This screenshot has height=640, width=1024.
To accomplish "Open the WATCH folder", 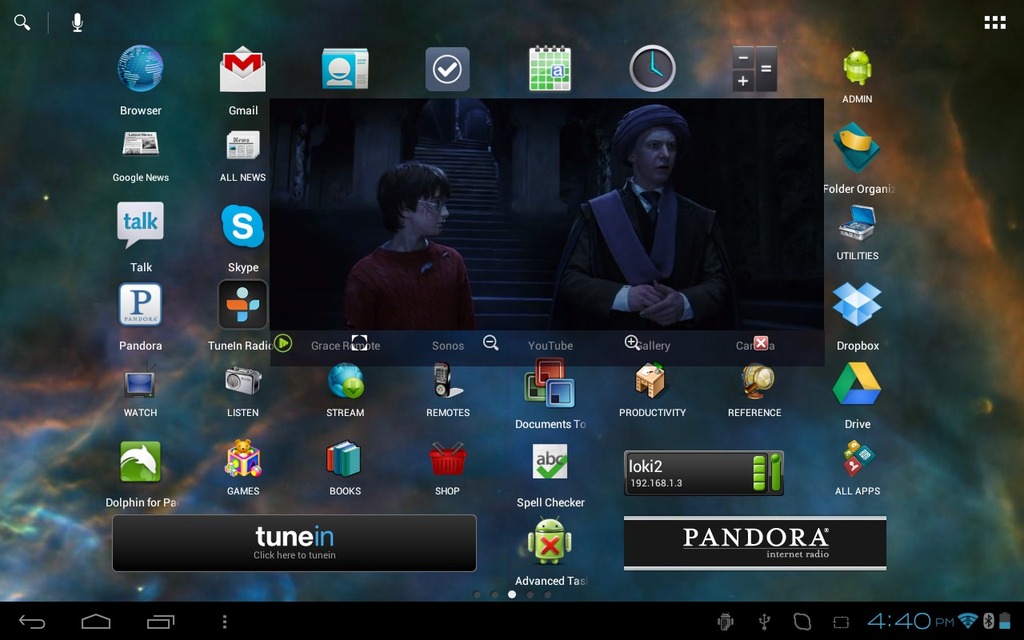I will pyautogui.click(x=140, y=382).
